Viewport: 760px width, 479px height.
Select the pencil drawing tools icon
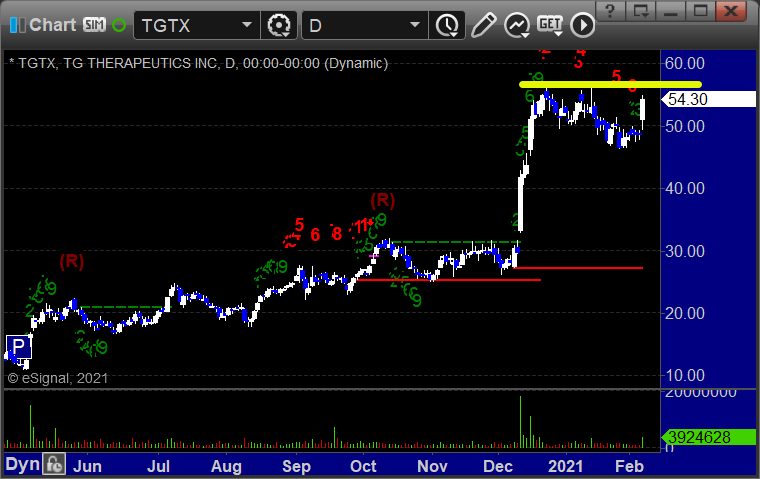(x=483, y=25)
